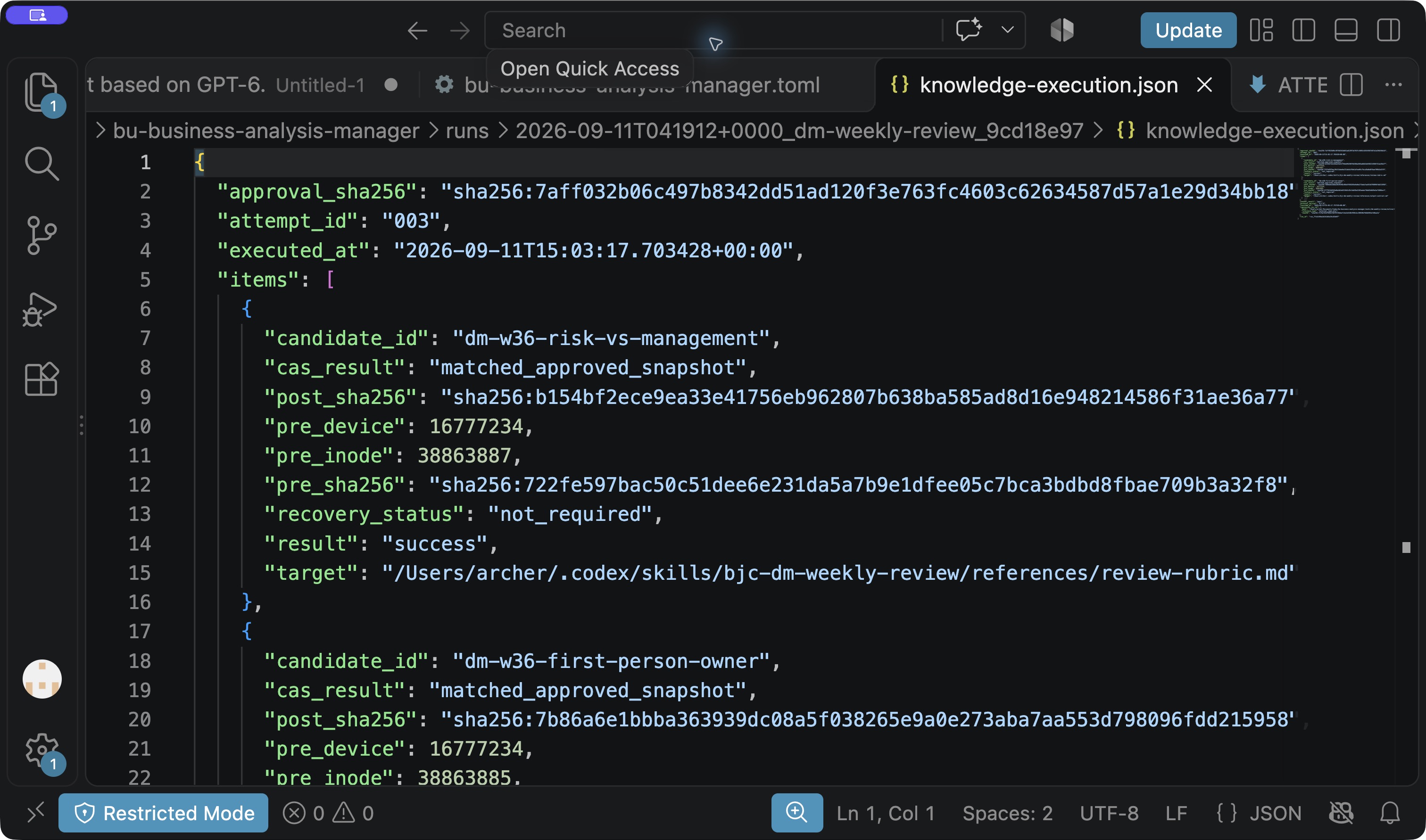Split the editor right
This screenshot has width=1426, height=840.
click(x=1351, y=85)
